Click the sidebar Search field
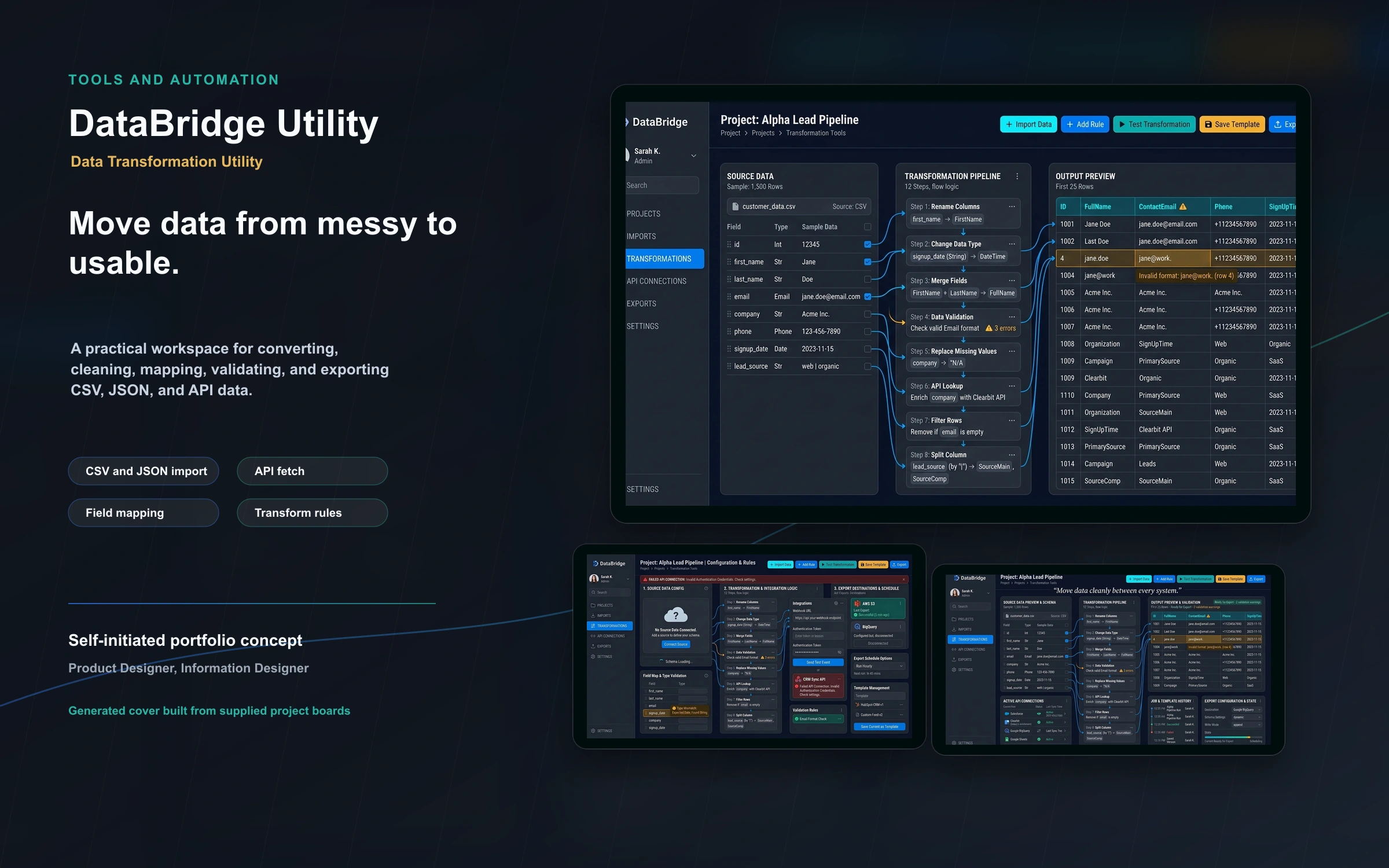1389x868 pixels. (662, 185)
